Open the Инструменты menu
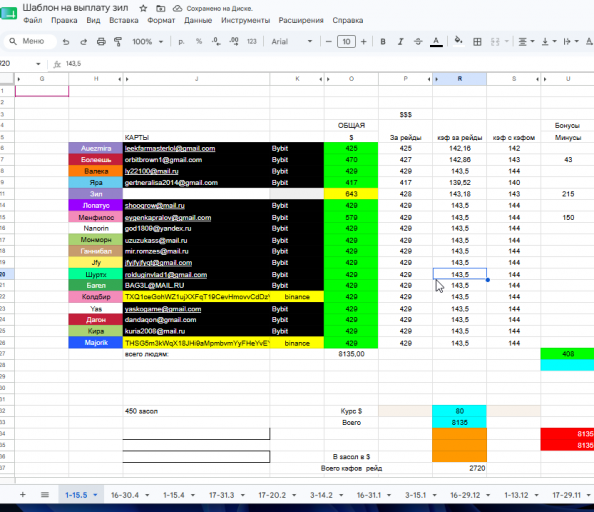The image size is (594, 512). pyautogui.click(x=245, y=20)
